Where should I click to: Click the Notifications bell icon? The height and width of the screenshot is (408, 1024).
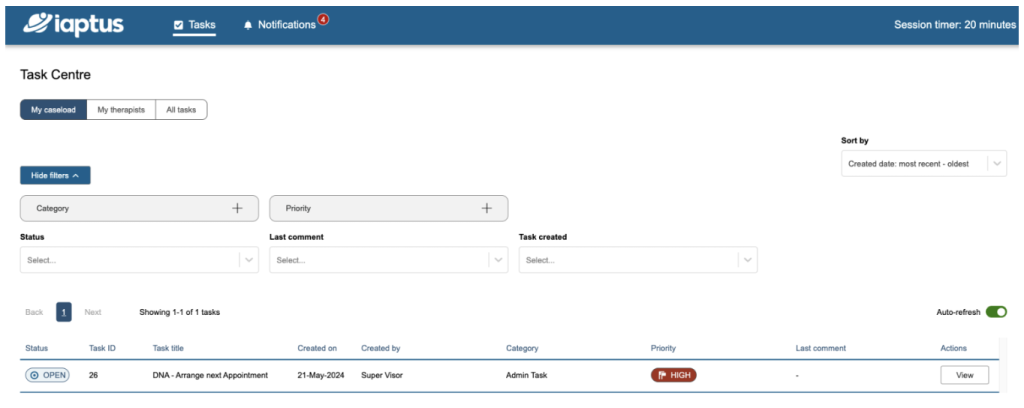tap(248, 25)
